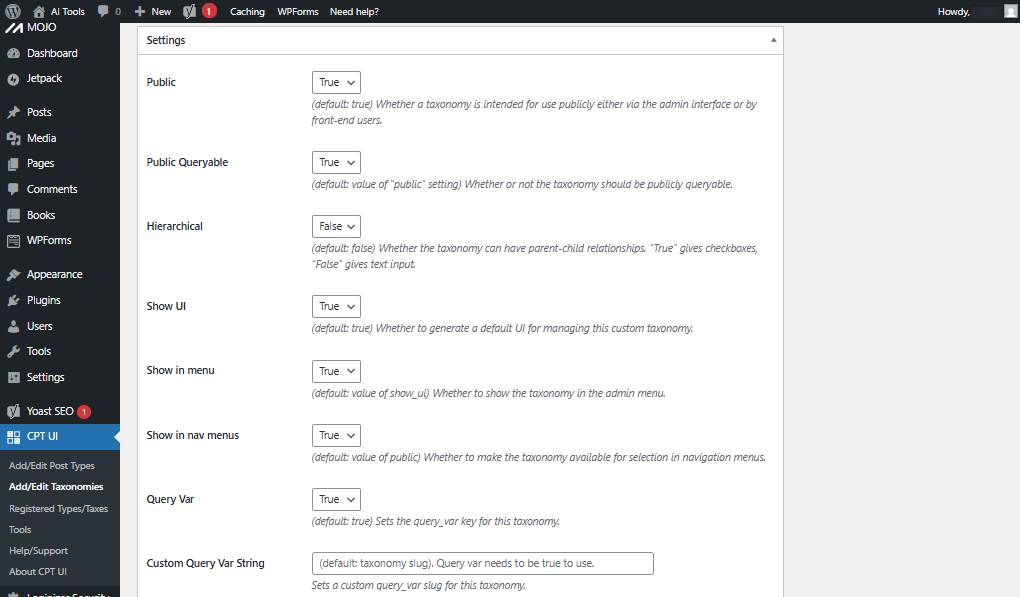Click the WordPress logo icon in admin bar

tap(14, 11)
